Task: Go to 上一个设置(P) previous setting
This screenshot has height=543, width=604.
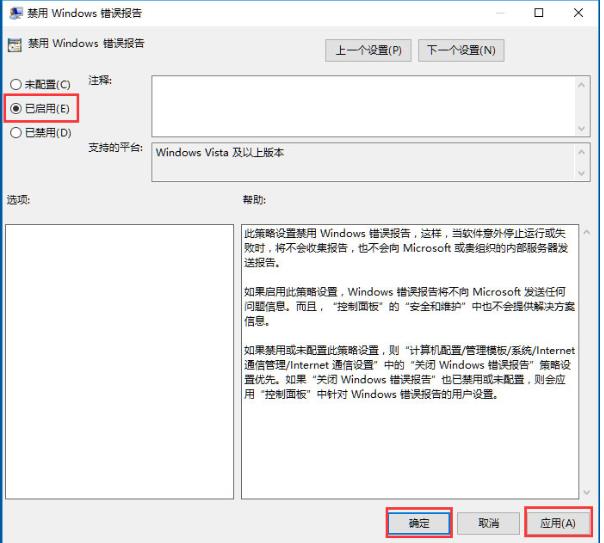Action: (368, 50)
